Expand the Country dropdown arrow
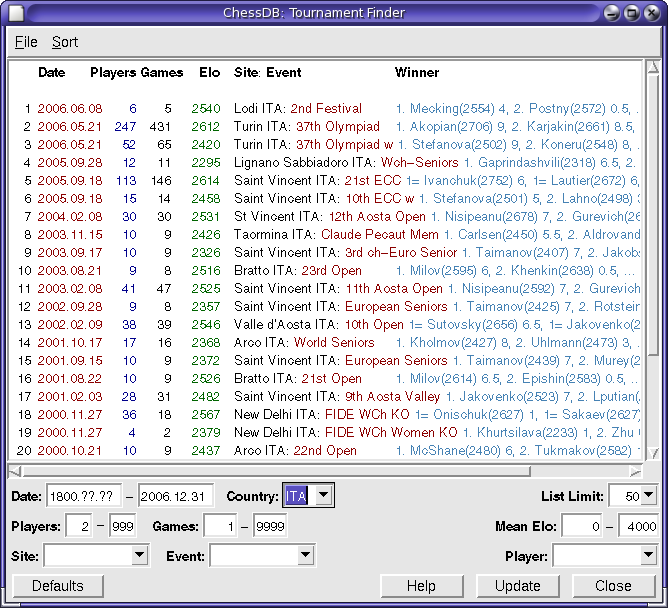 (321, 497)
